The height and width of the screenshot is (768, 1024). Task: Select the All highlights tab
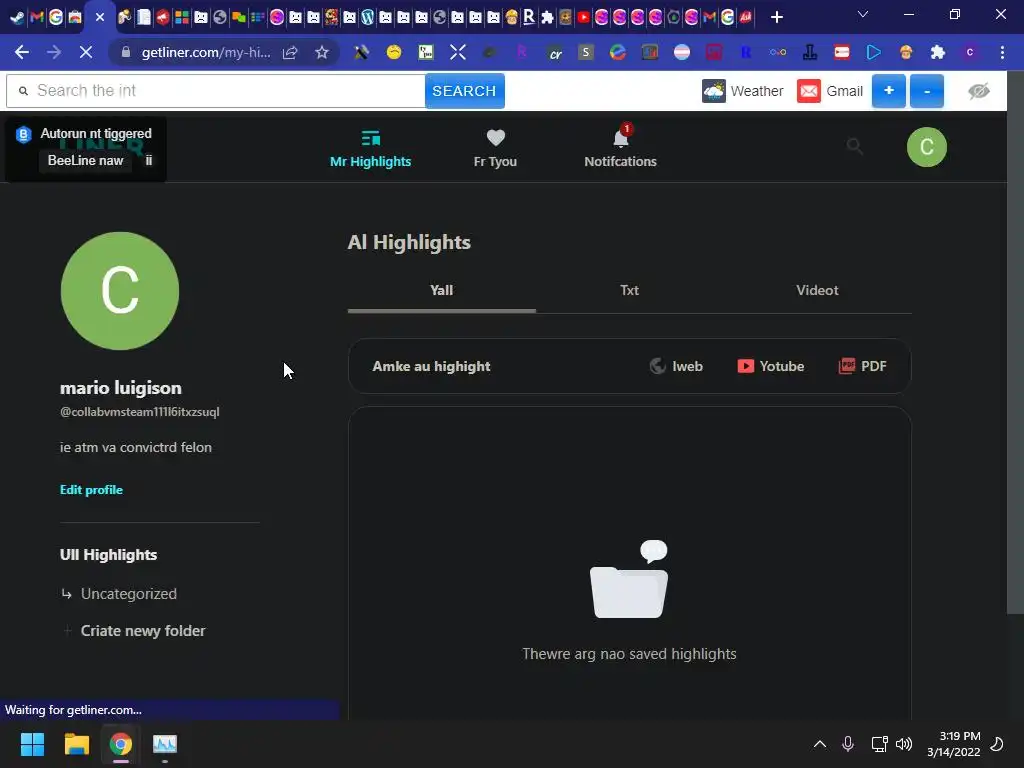point(441,291)
